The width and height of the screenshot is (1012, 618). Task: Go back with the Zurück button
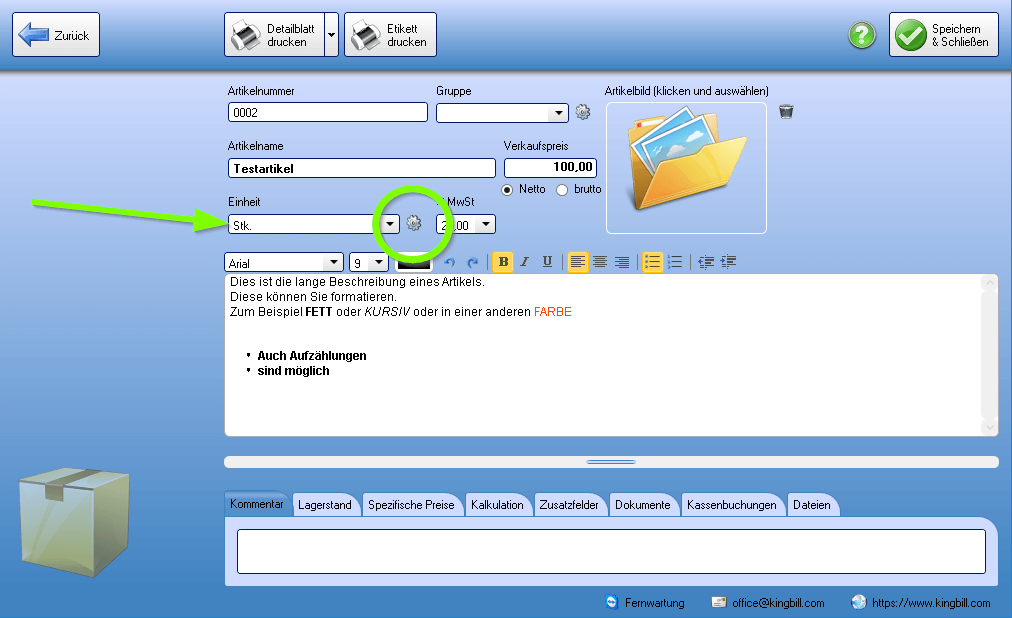click(56, 35)
